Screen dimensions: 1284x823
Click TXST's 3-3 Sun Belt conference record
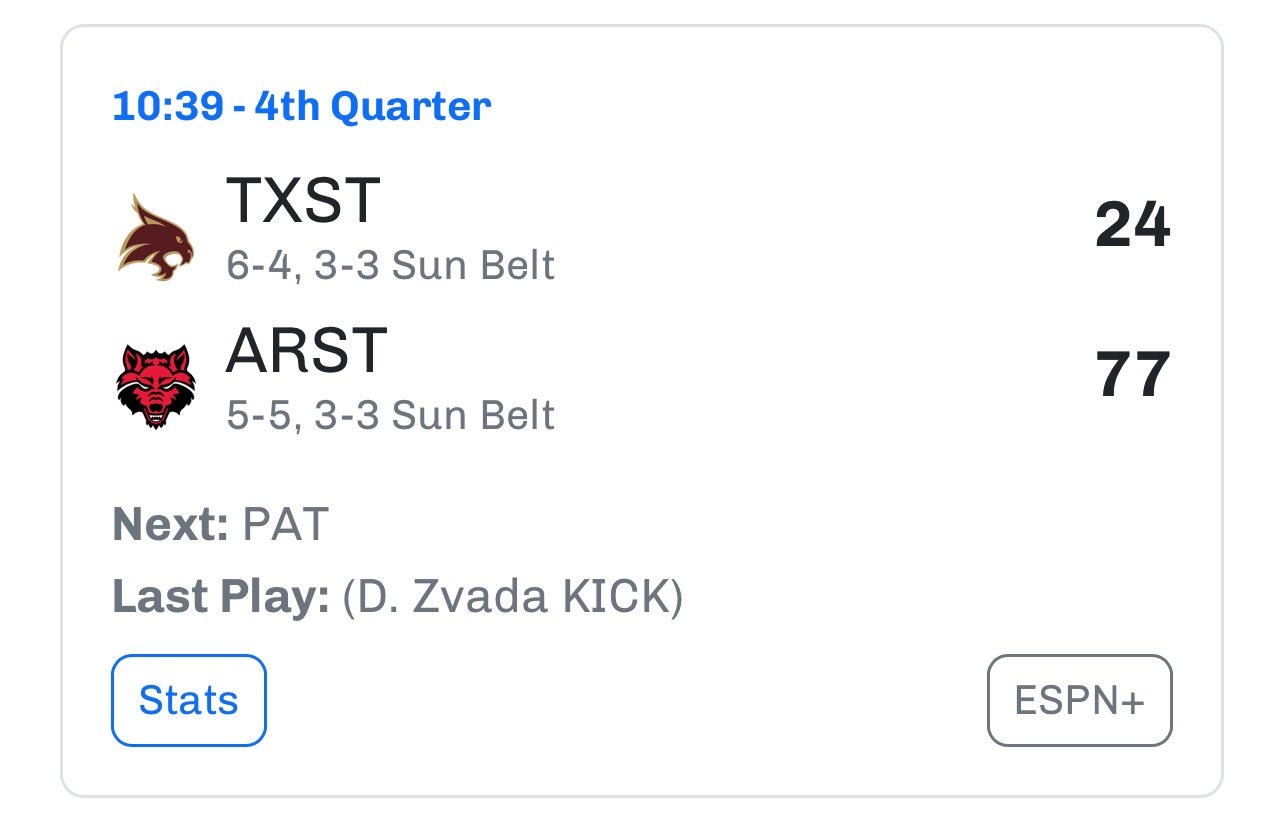tap(435, 266)
